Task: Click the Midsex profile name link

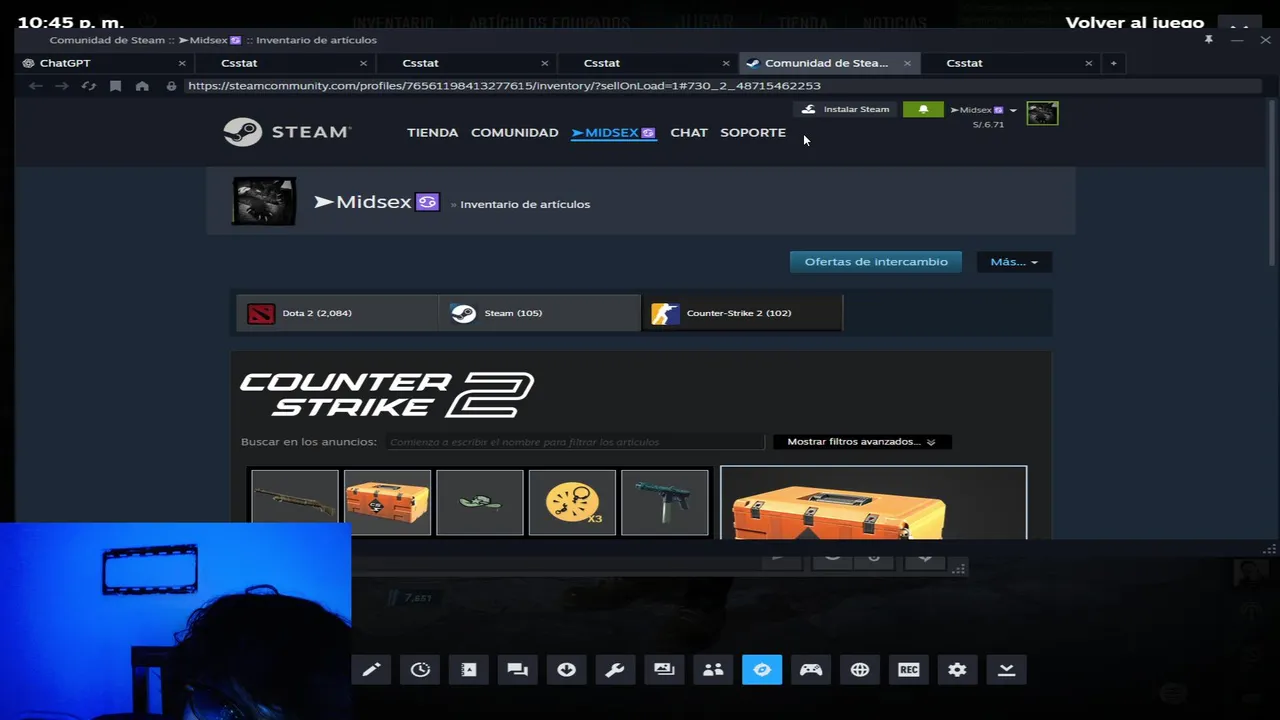Action: coord(376,202)
